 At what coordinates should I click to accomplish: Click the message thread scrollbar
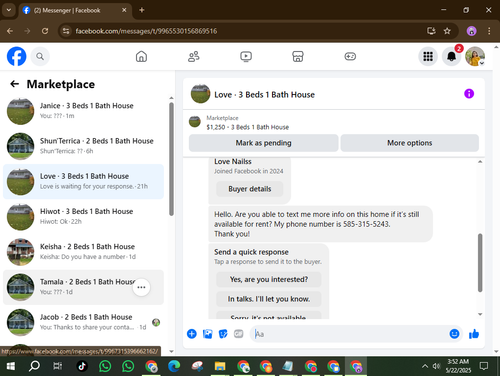click(x=480, y=263)
